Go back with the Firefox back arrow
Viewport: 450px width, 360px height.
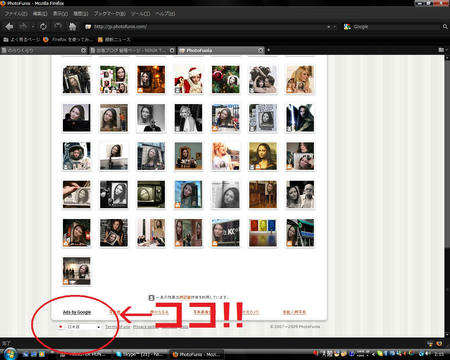(9, 26)
